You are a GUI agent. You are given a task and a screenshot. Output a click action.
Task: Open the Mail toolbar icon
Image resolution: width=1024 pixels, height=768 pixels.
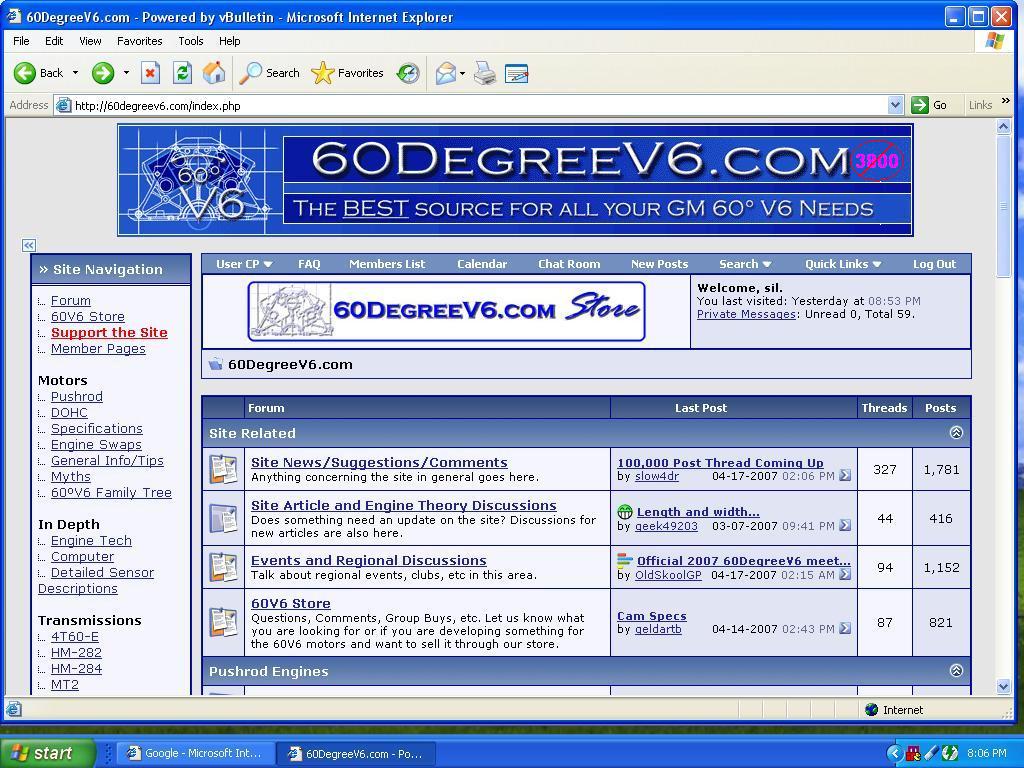pos(445,73)
